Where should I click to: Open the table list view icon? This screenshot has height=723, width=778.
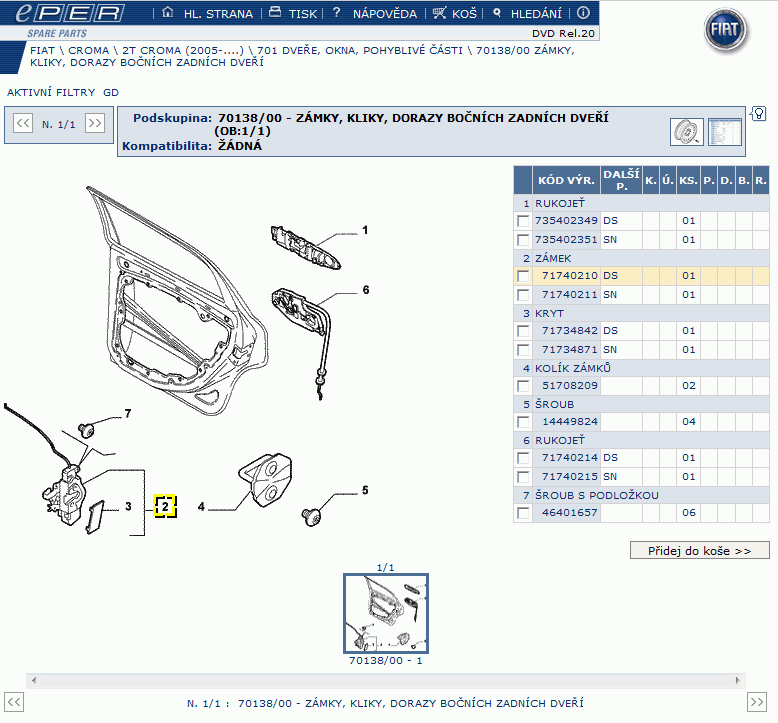point(723,131)
